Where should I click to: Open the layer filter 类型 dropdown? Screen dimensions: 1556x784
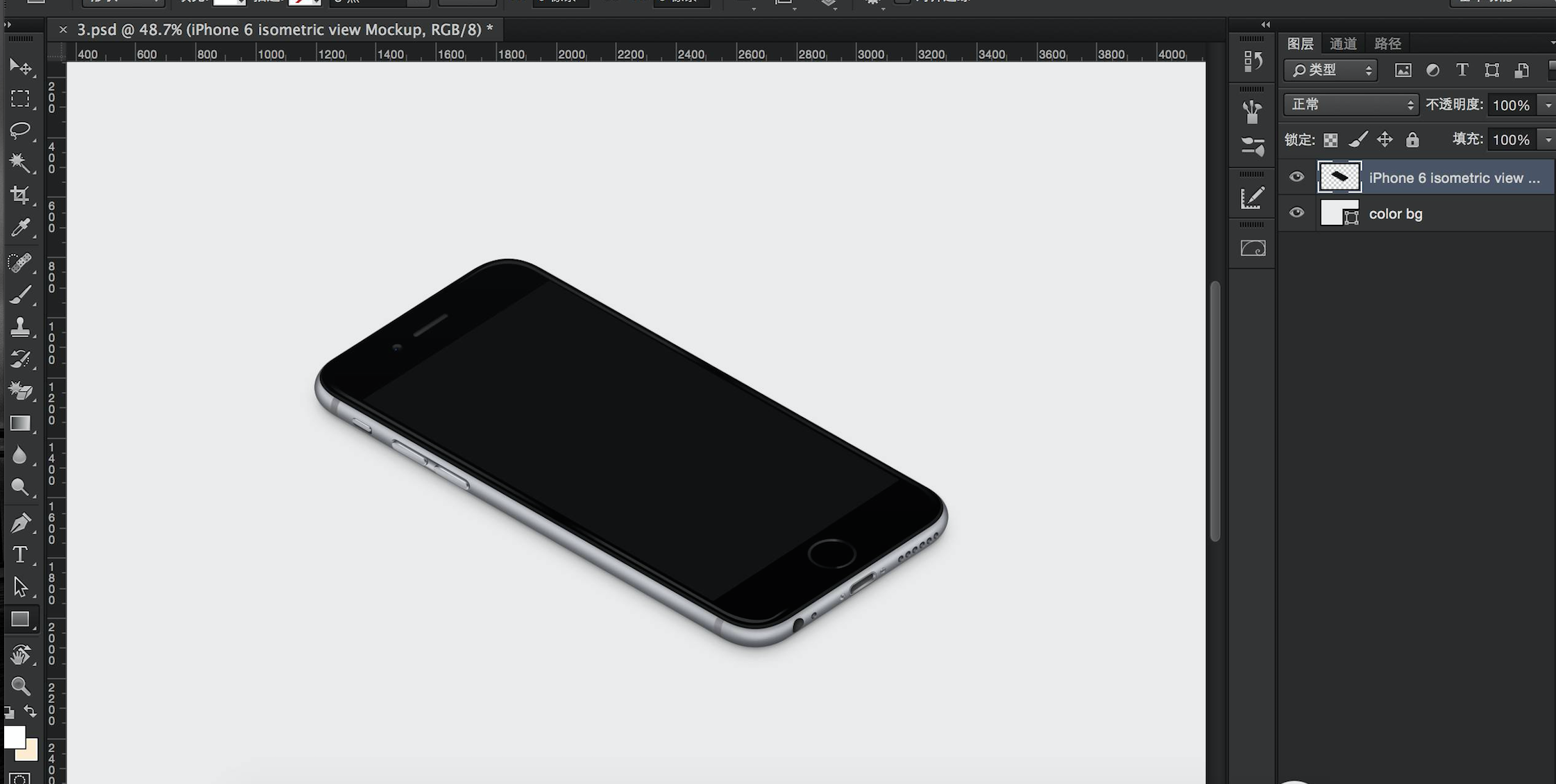click(x=1330, y=70)
